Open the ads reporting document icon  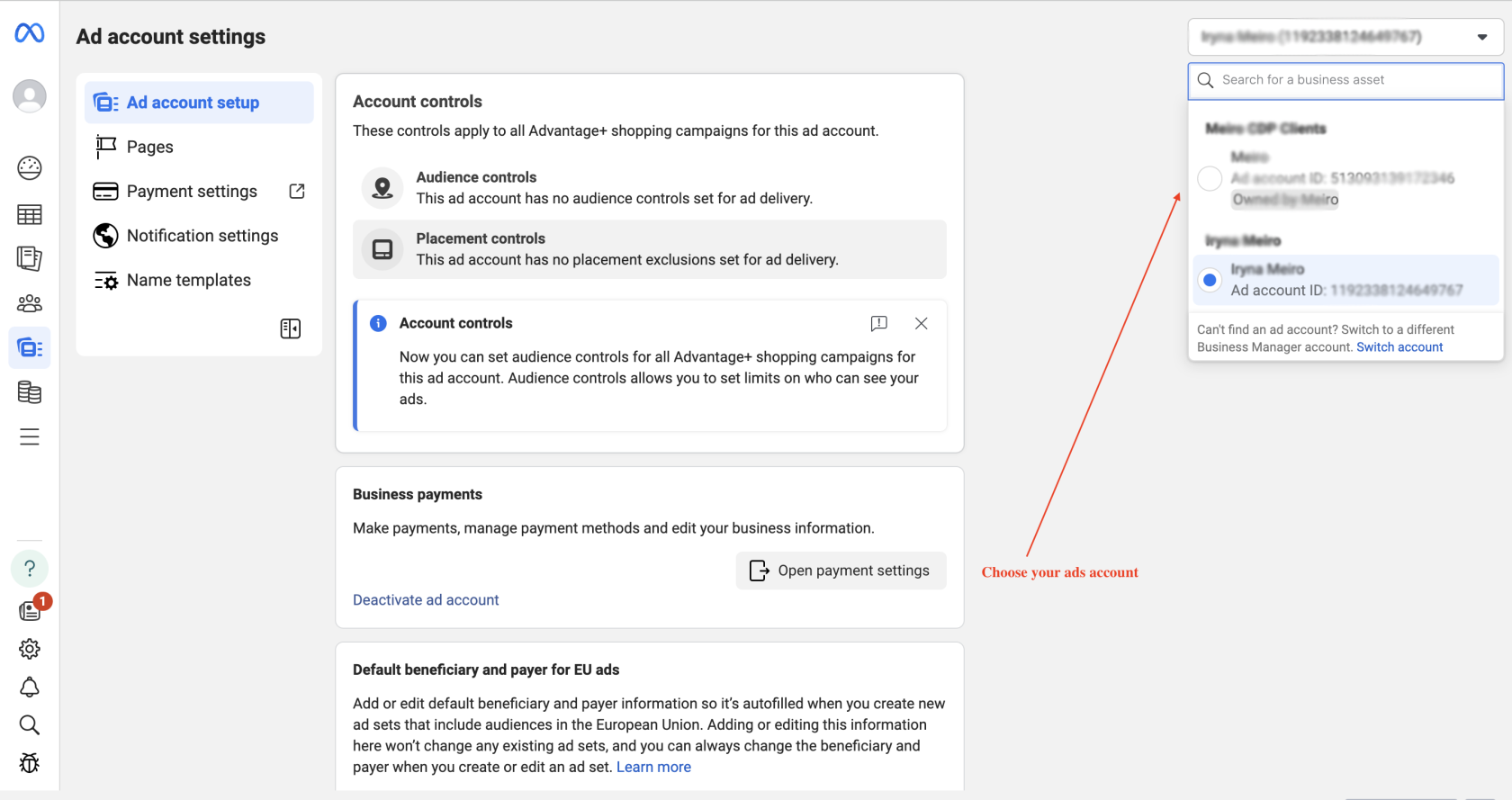coord(30,259)
